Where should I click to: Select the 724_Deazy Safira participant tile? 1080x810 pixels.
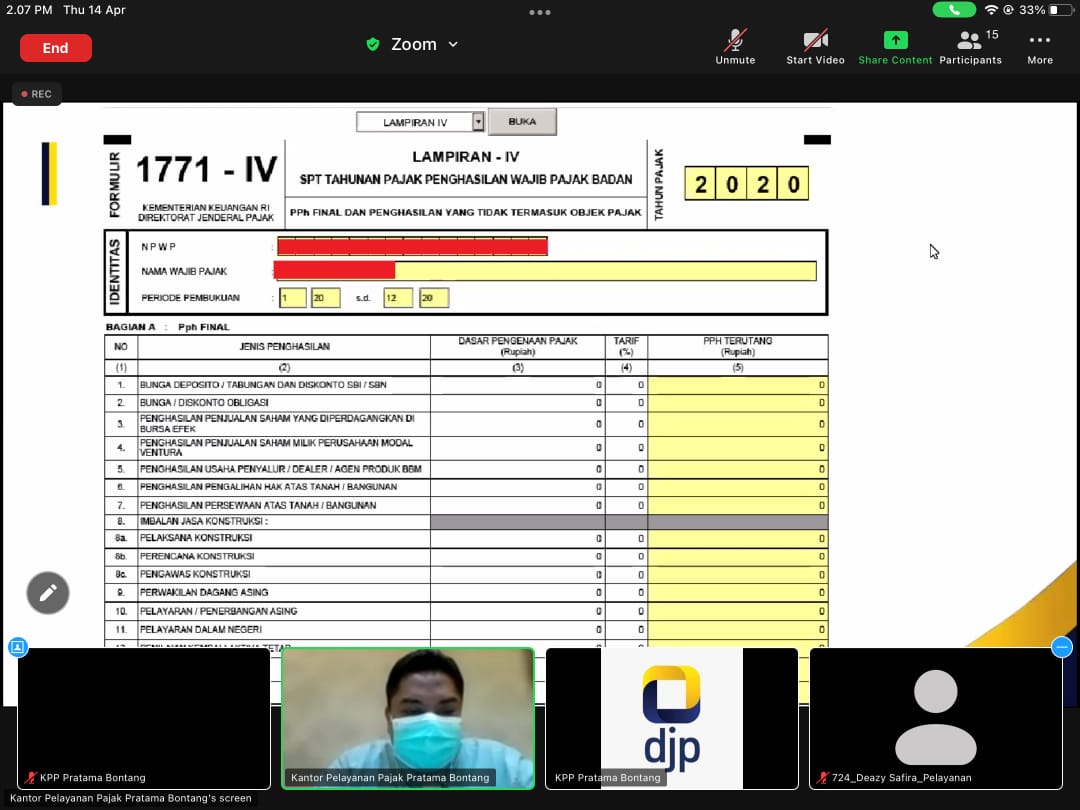936,718
